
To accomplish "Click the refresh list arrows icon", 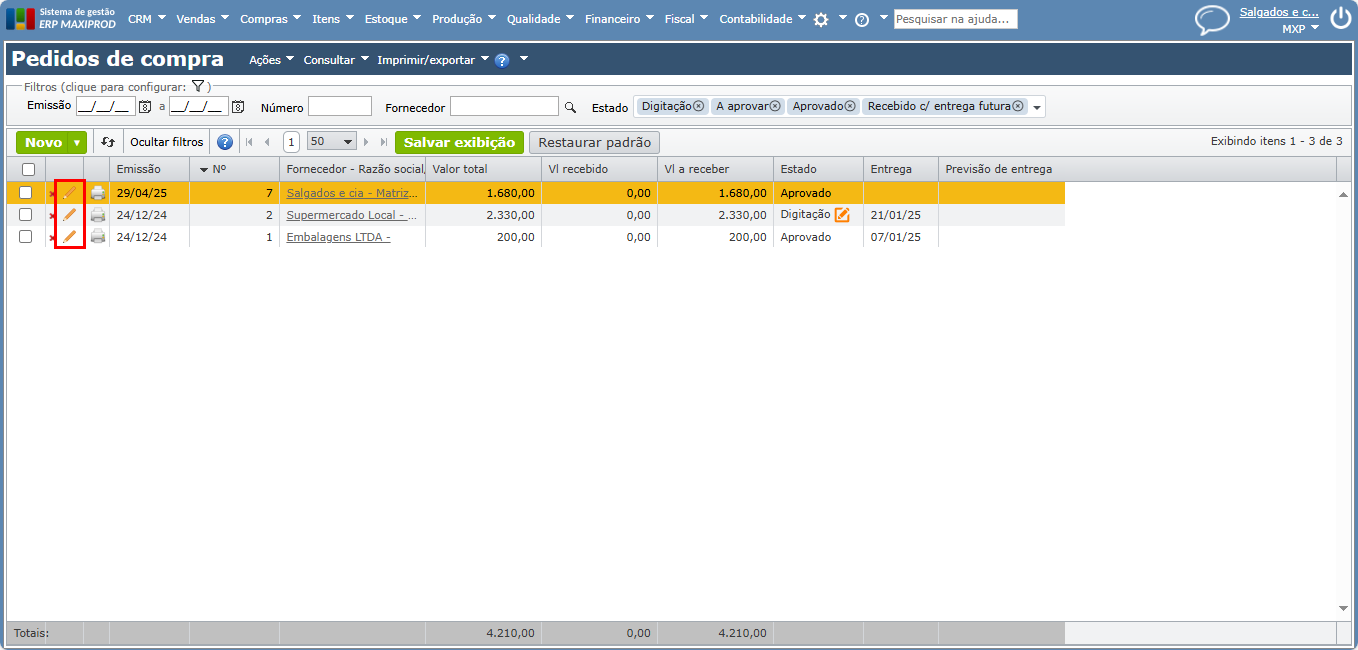I will pos(108,142).
